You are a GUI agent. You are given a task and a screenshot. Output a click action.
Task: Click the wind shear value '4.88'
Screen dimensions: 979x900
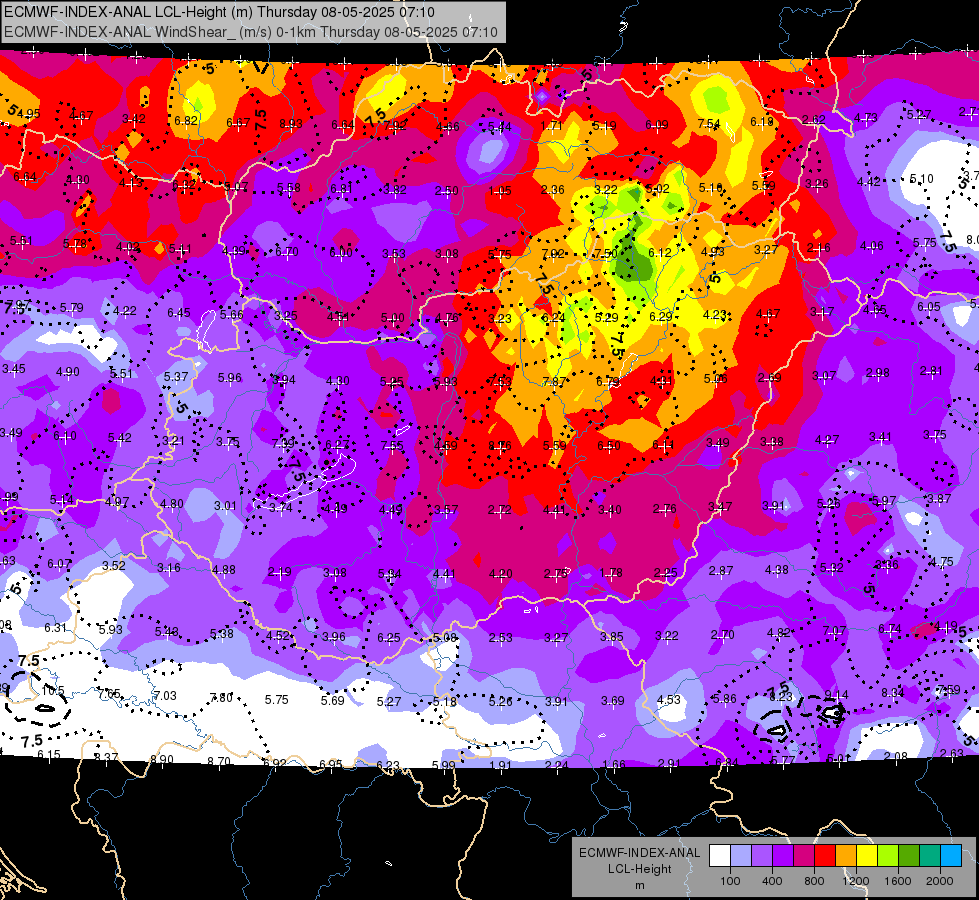coord(224,570)
